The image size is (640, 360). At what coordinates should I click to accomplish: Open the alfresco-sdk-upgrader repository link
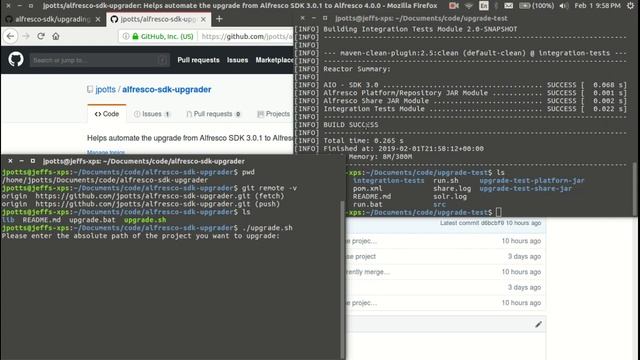tap(167, 89)
